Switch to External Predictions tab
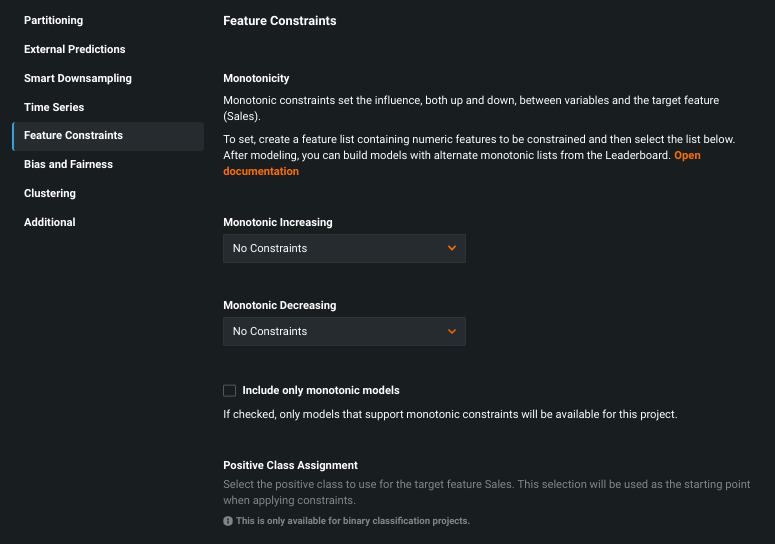The image size is (775, 544). (x=75, y=49)
